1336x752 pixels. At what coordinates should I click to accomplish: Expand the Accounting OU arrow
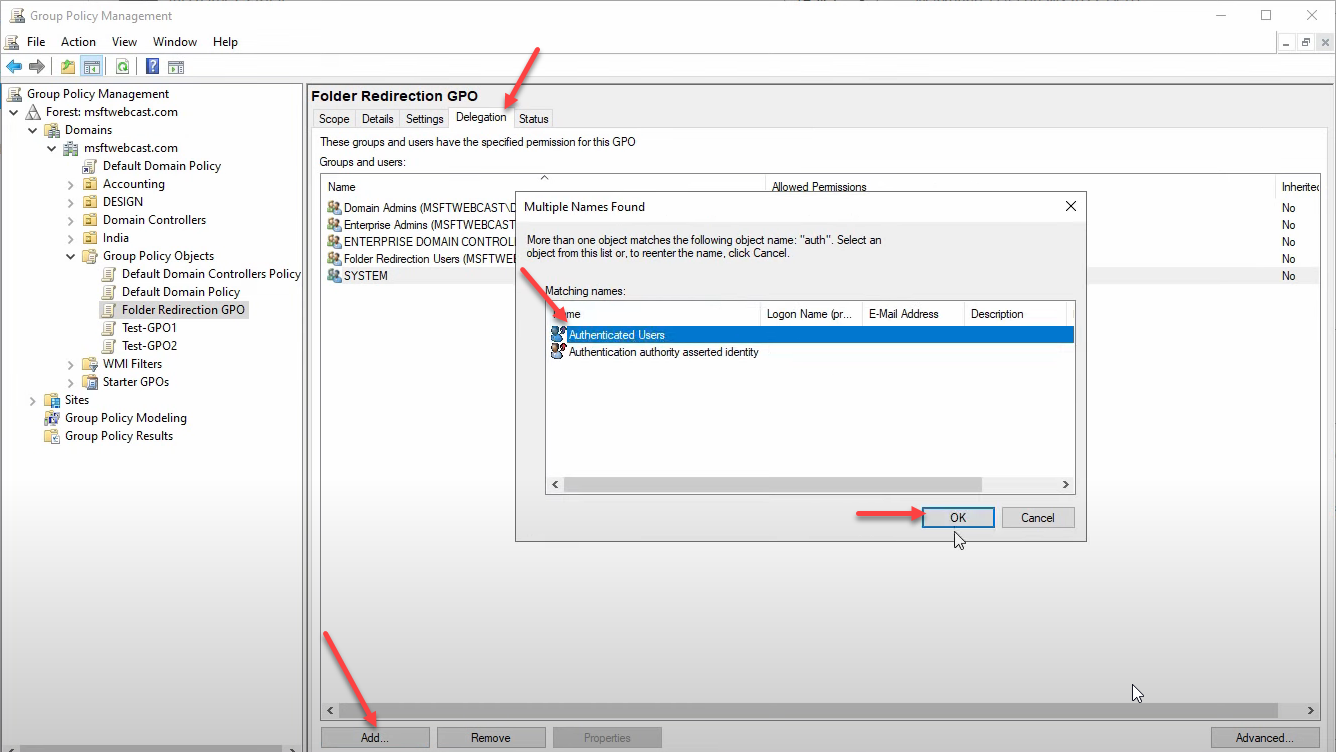[71, 184]
